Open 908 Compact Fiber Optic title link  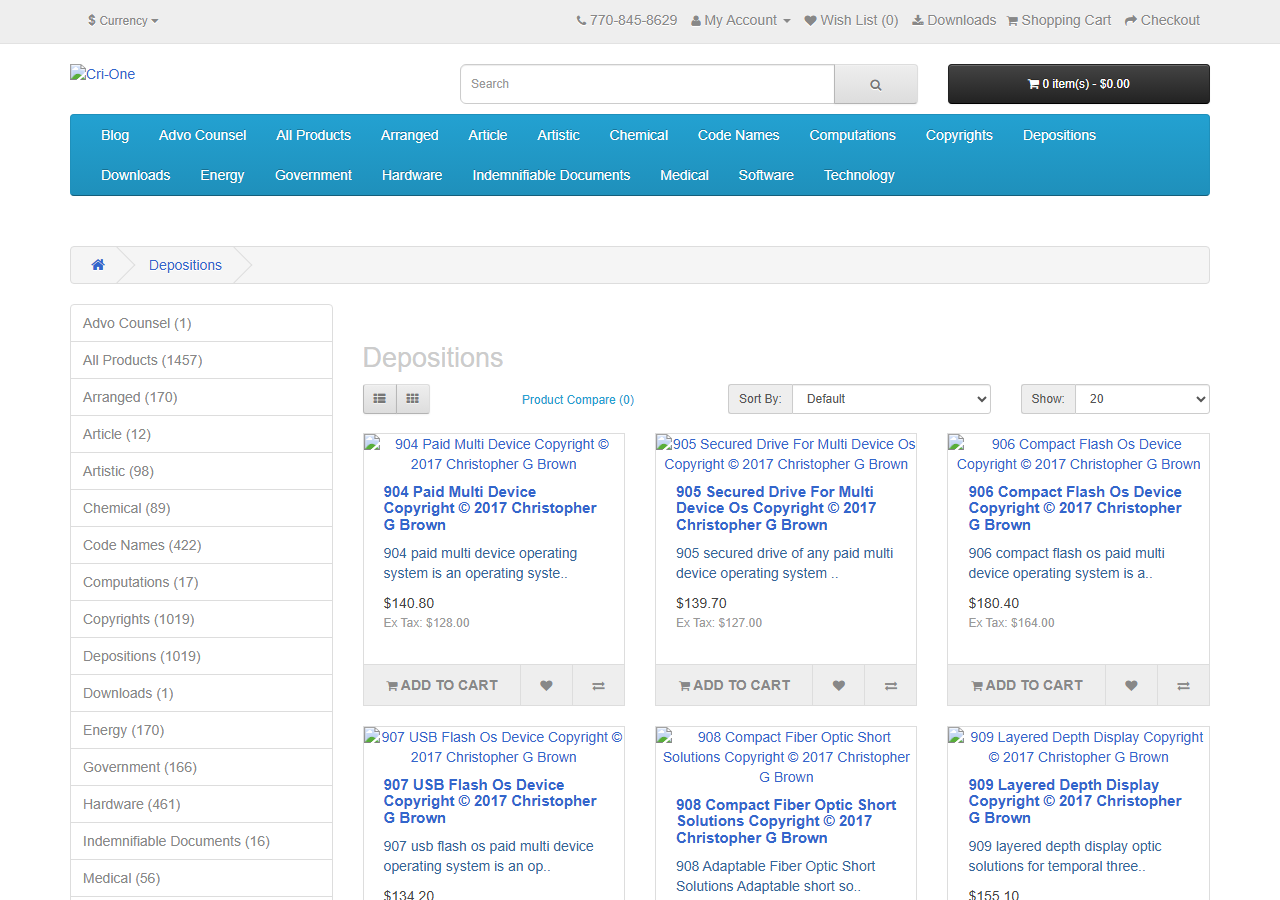click(786, 821)
